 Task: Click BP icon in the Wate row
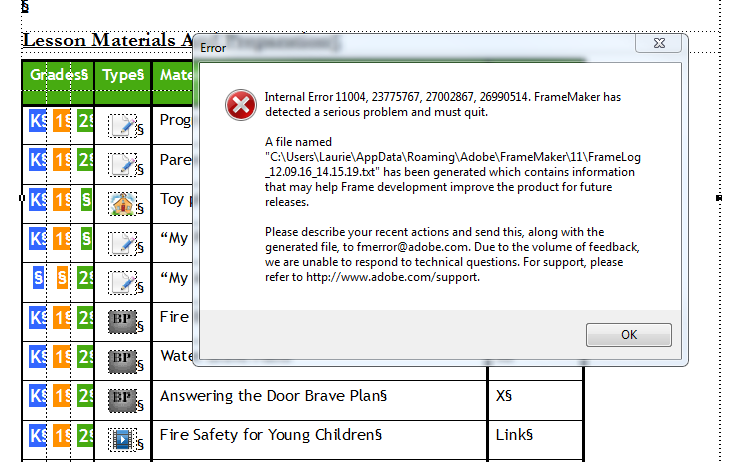click(123, 362)
